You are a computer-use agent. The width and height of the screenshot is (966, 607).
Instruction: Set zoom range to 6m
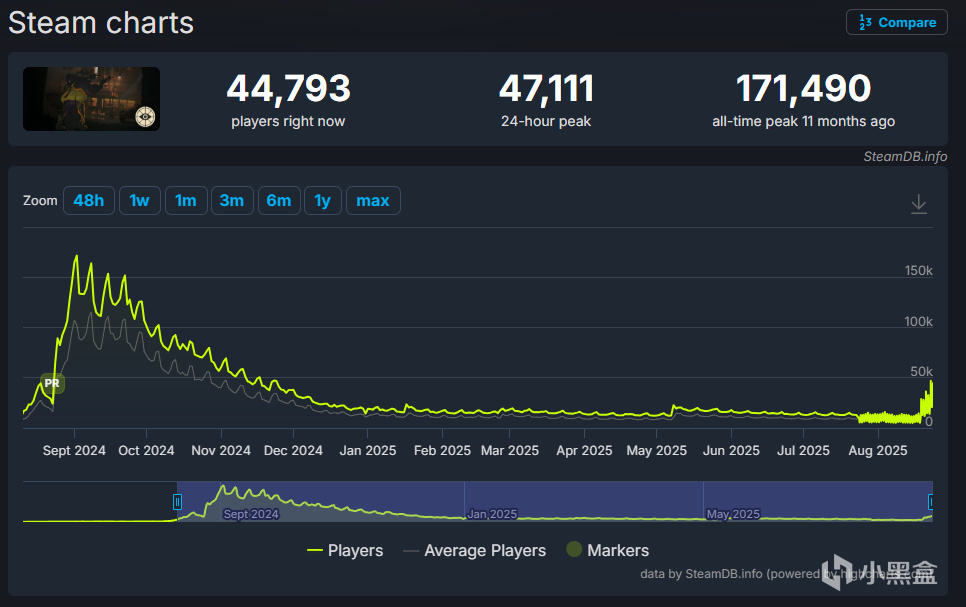point(278,200)
